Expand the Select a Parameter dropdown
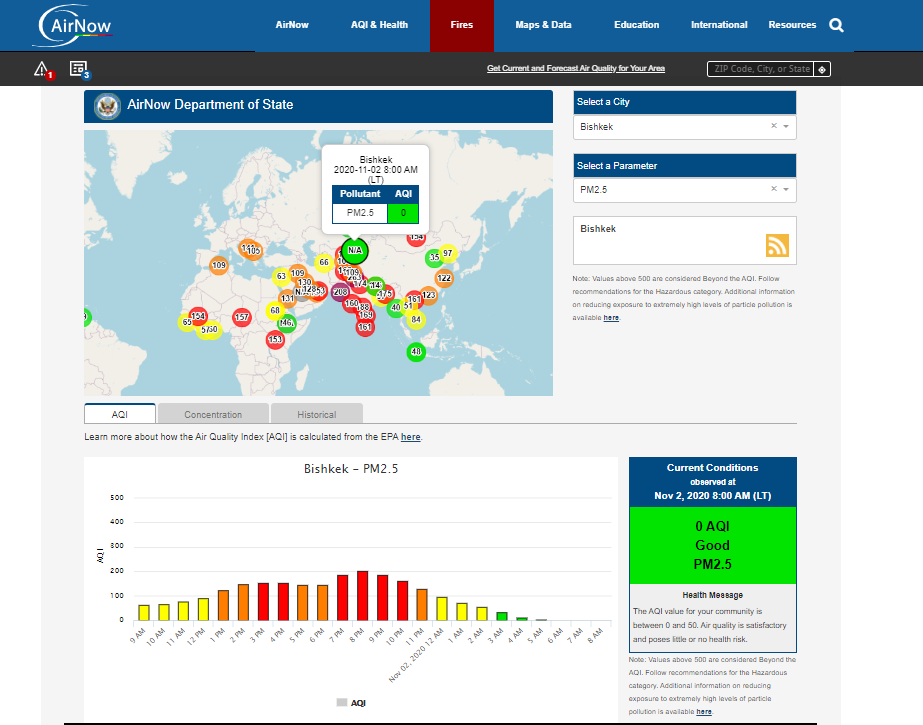Image resolution: width=923 pixels, height=725 pixels. tap(786, 189)
